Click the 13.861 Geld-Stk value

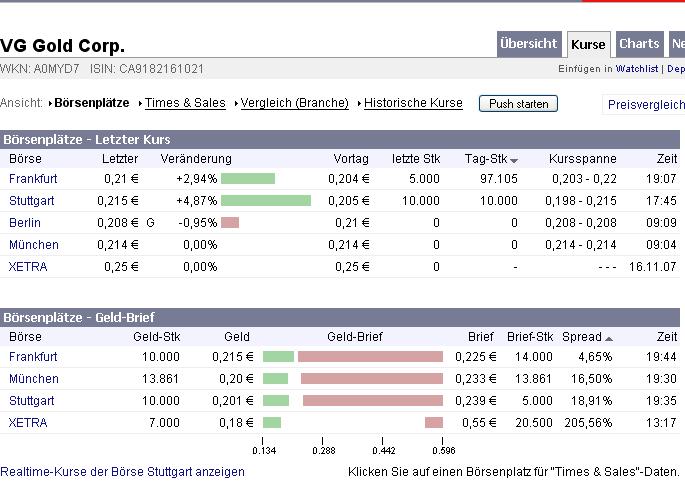tap(160, 378)
